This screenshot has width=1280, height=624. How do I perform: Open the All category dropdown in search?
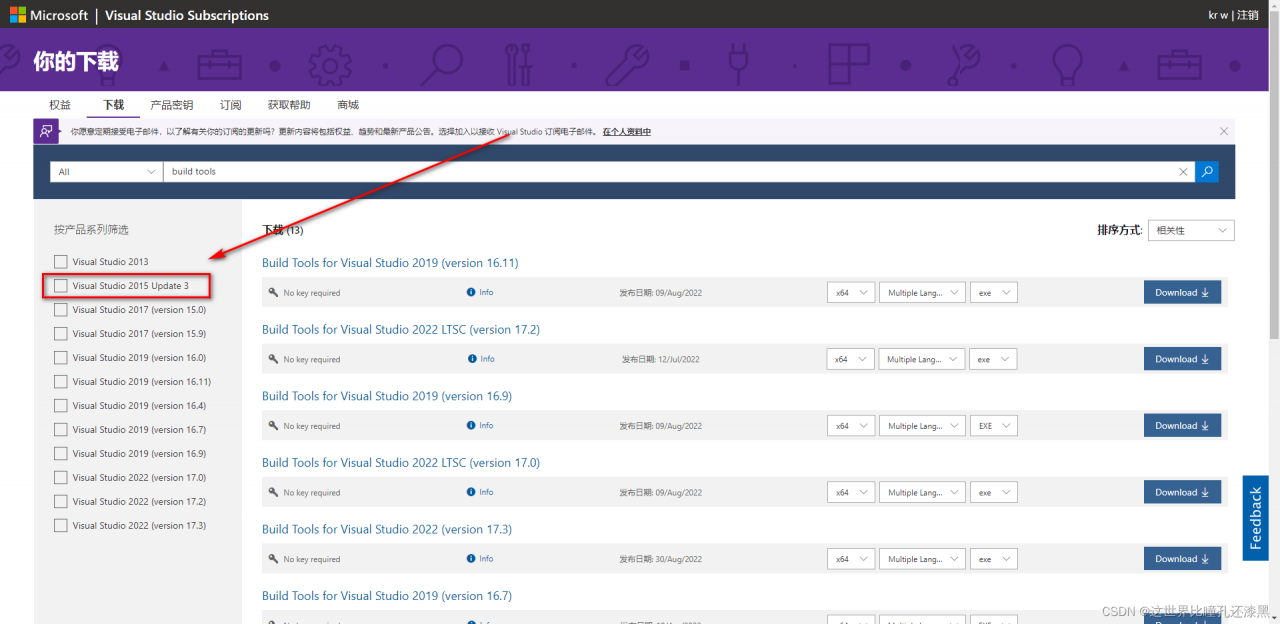pos(106,172)
